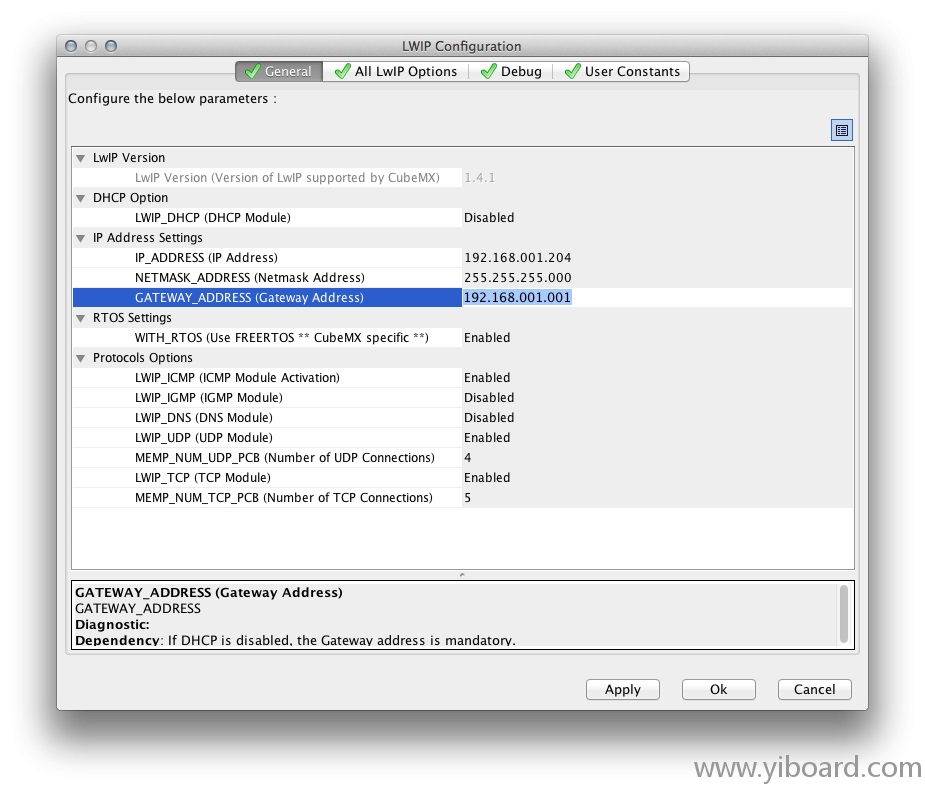
Task: Click the description panel scrollbar
Action: 844,614
